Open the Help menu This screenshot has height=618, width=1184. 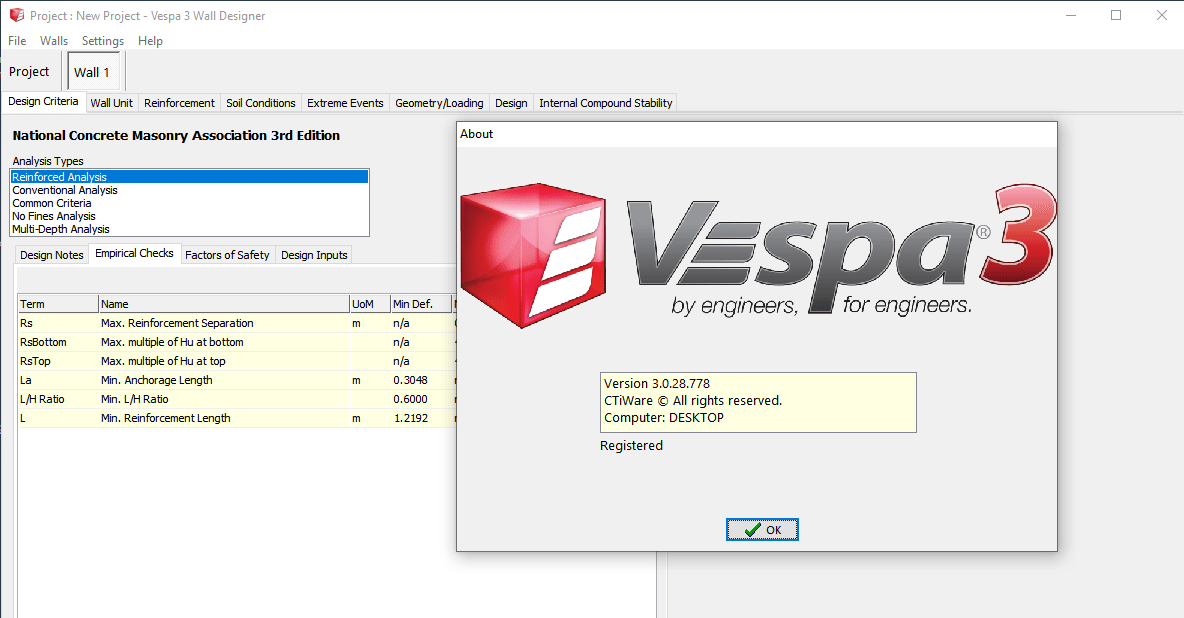(x=150, y=41)
